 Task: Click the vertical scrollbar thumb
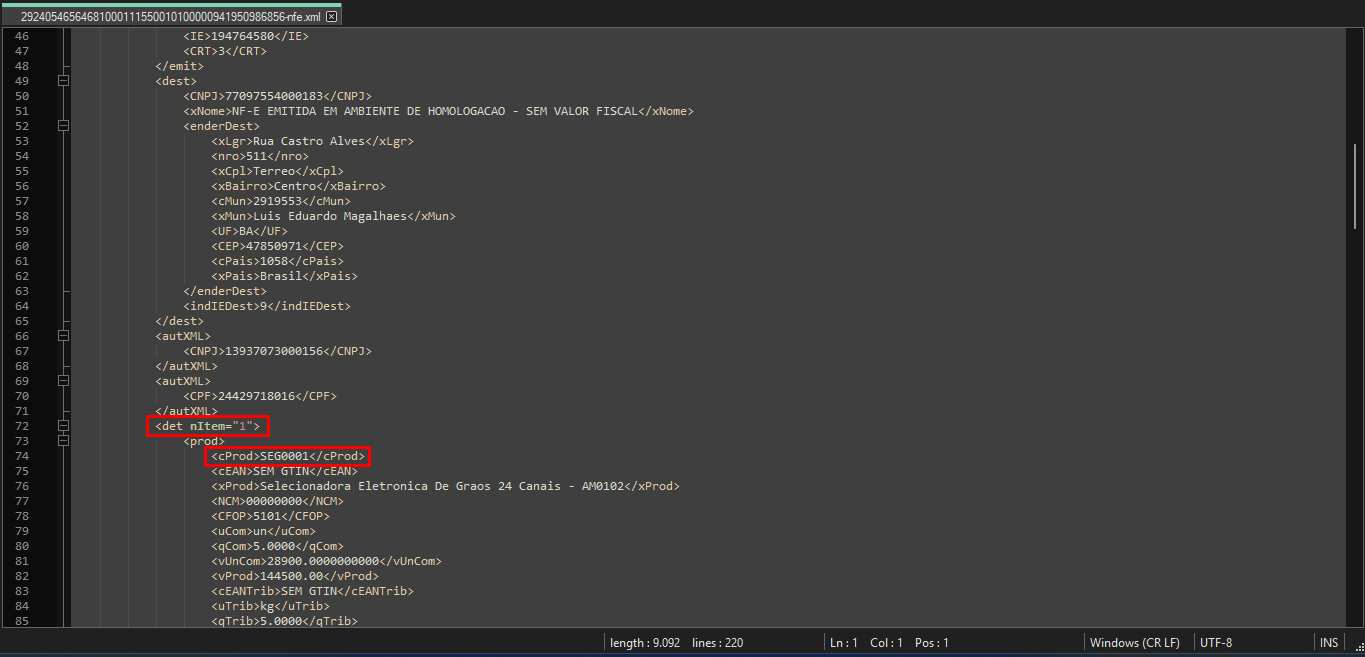1356,190
